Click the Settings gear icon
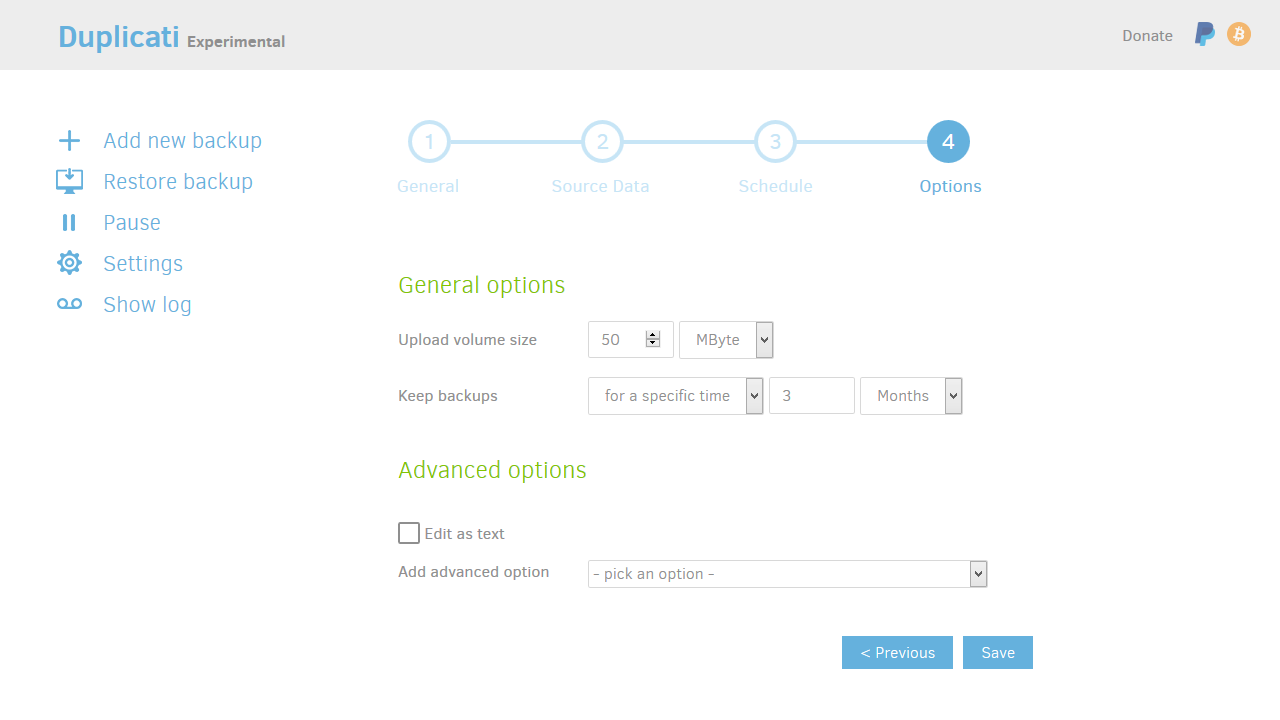The width and height of the screenshot is (1280, 720). pyautogui.click(x=69, y=263)
